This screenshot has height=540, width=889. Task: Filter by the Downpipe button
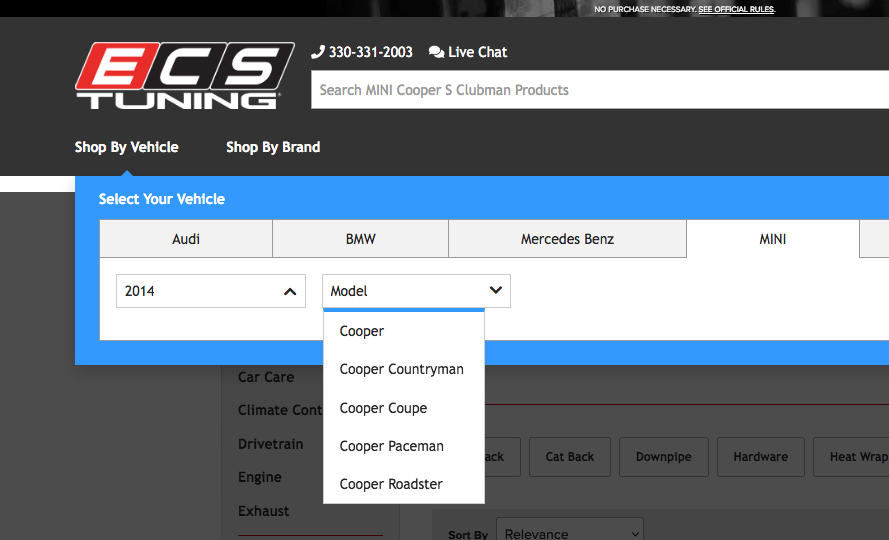coord(663,457)
